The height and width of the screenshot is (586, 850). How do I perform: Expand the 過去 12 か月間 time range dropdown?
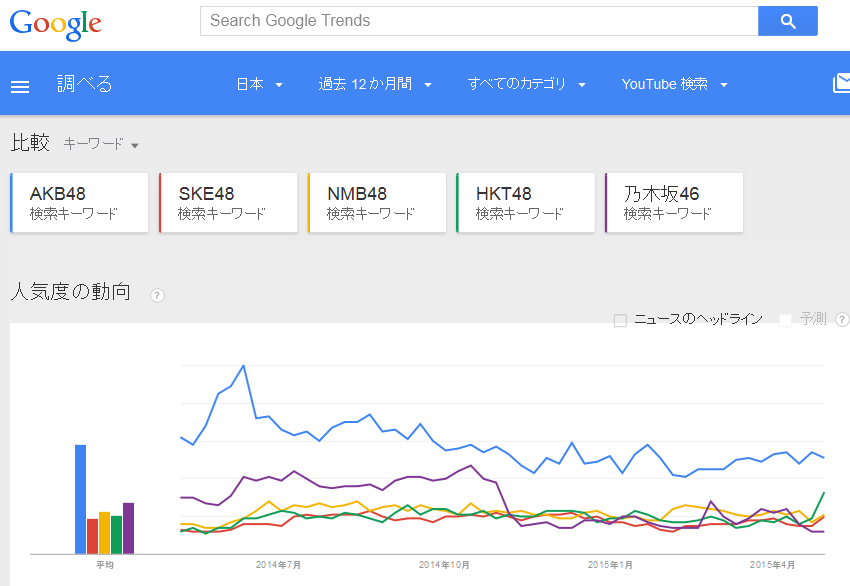375,85
